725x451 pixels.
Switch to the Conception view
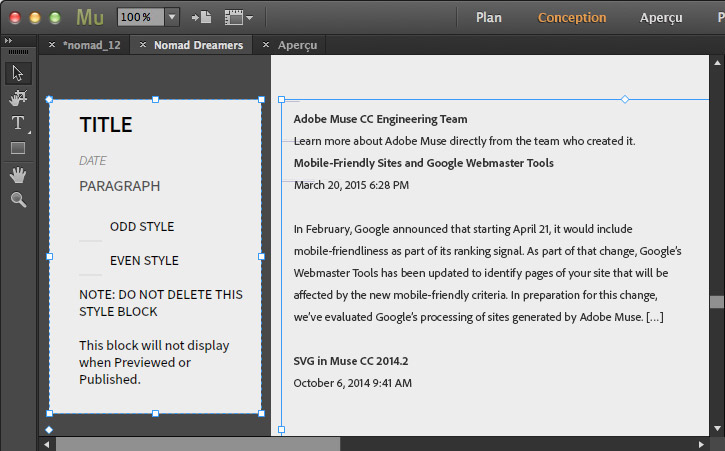coord(572,17)
